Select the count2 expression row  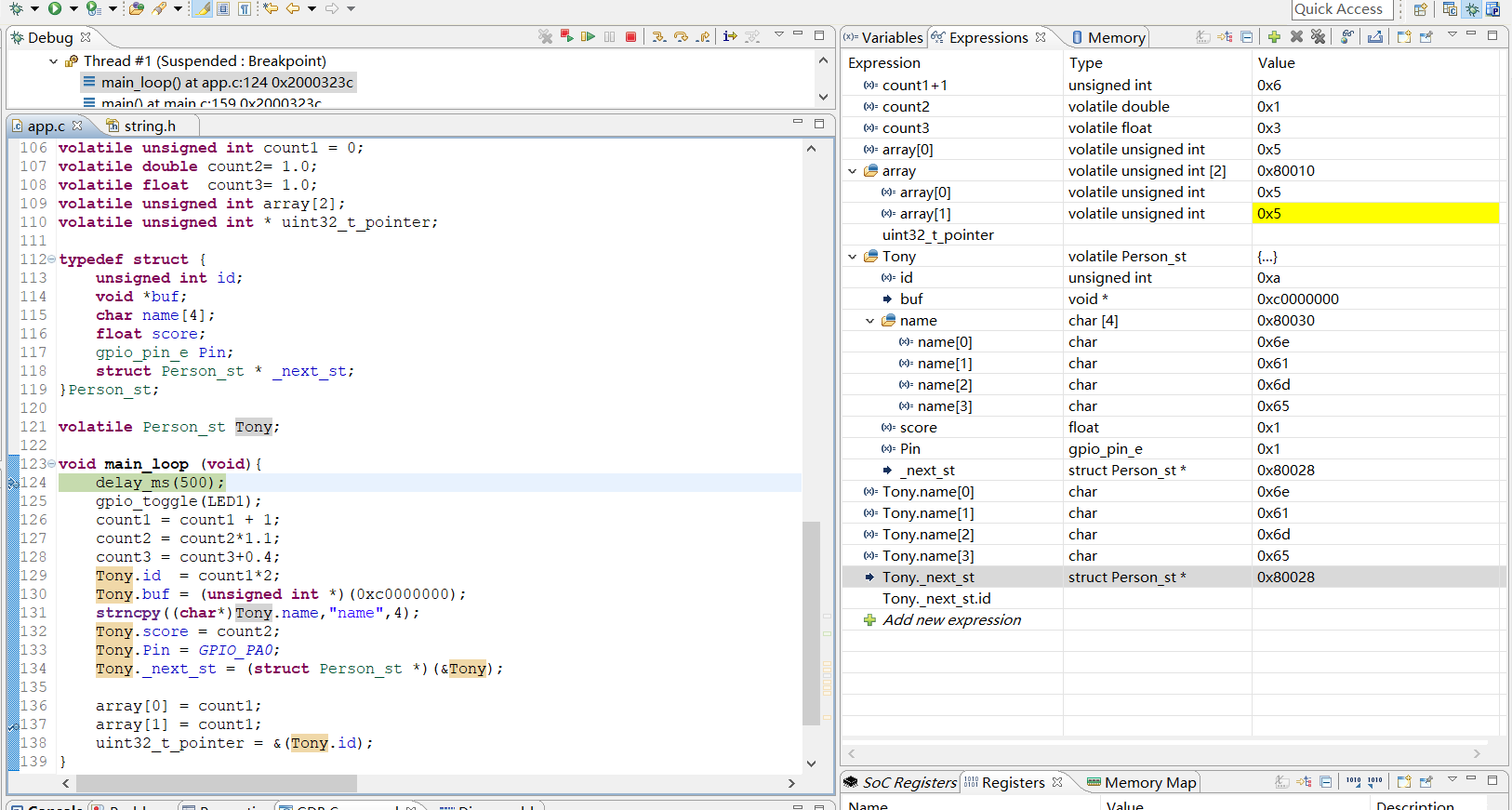(1174, 107)
